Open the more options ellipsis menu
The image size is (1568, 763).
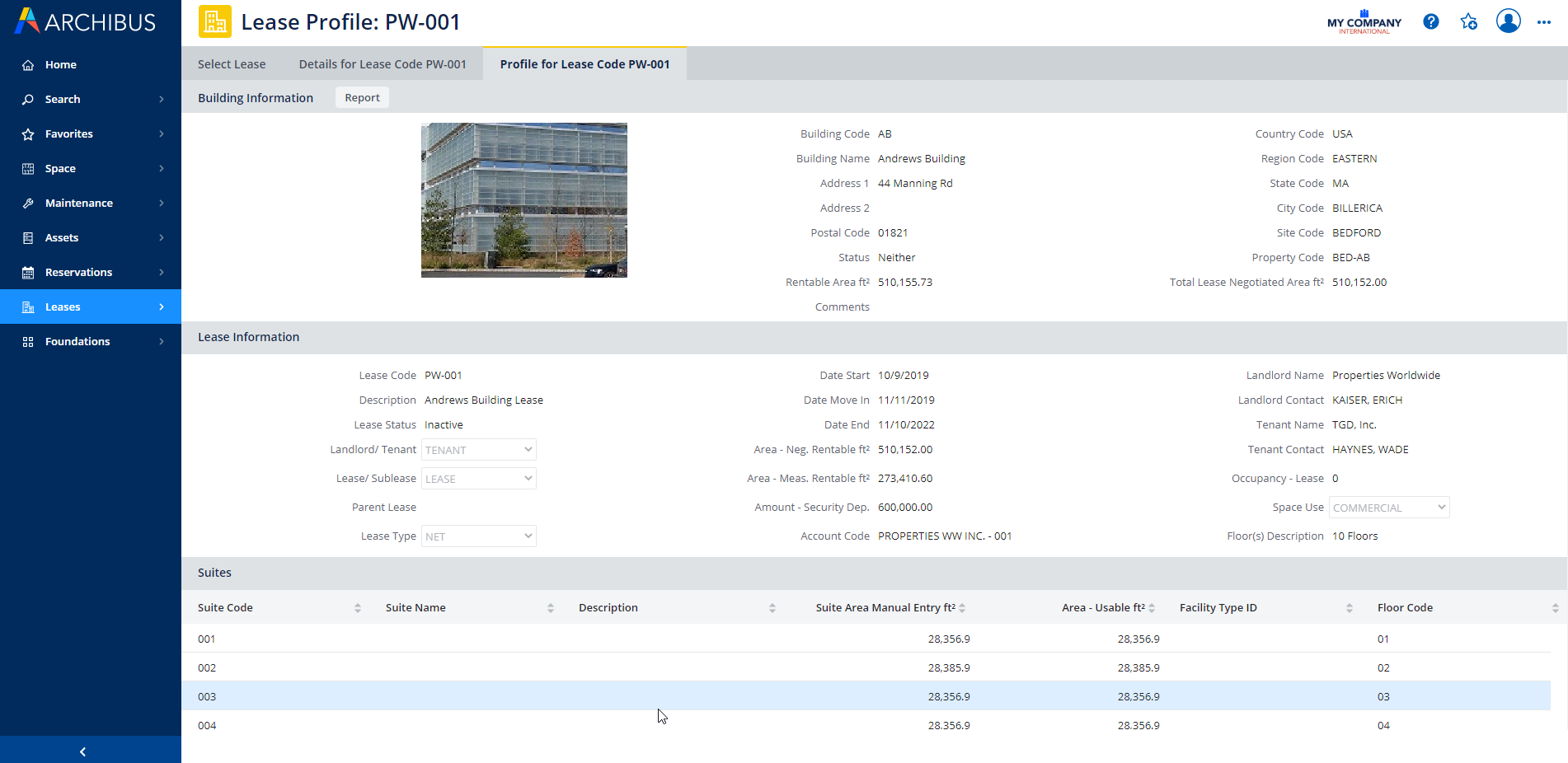pos(1543,22)
